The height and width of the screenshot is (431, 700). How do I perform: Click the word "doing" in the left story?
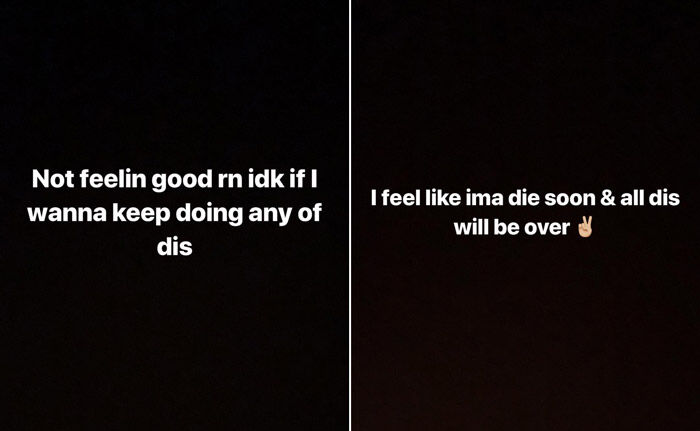(209, 214)
